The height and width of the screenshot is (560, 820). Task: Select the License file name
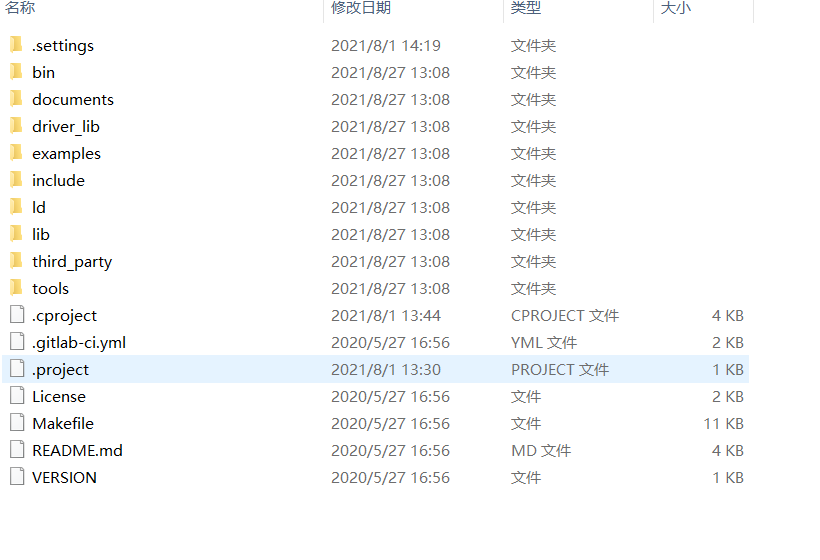(x=59, y=396)
